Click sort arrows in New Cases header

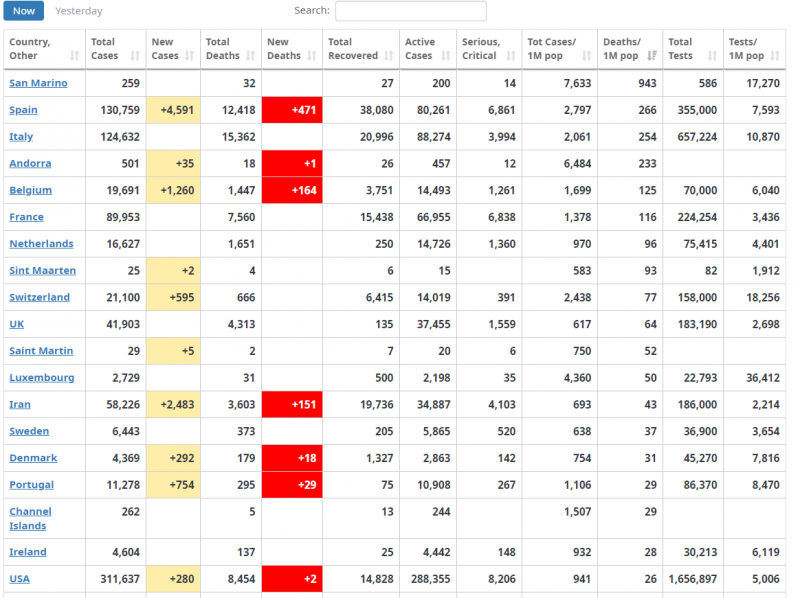click(190, 56)
